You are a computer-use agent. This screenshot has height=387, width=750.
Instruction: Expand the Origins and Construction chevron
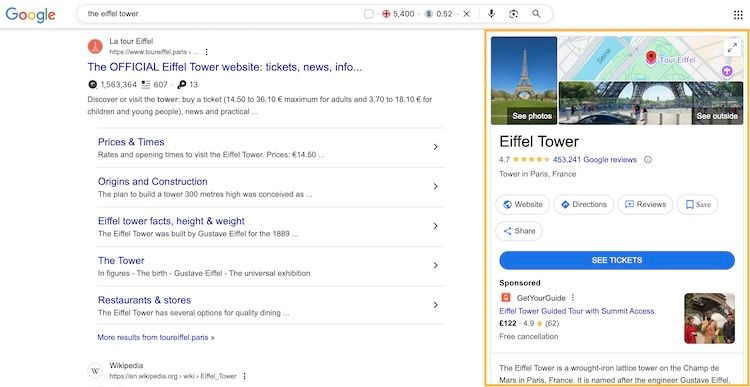[x=435, y=186]
